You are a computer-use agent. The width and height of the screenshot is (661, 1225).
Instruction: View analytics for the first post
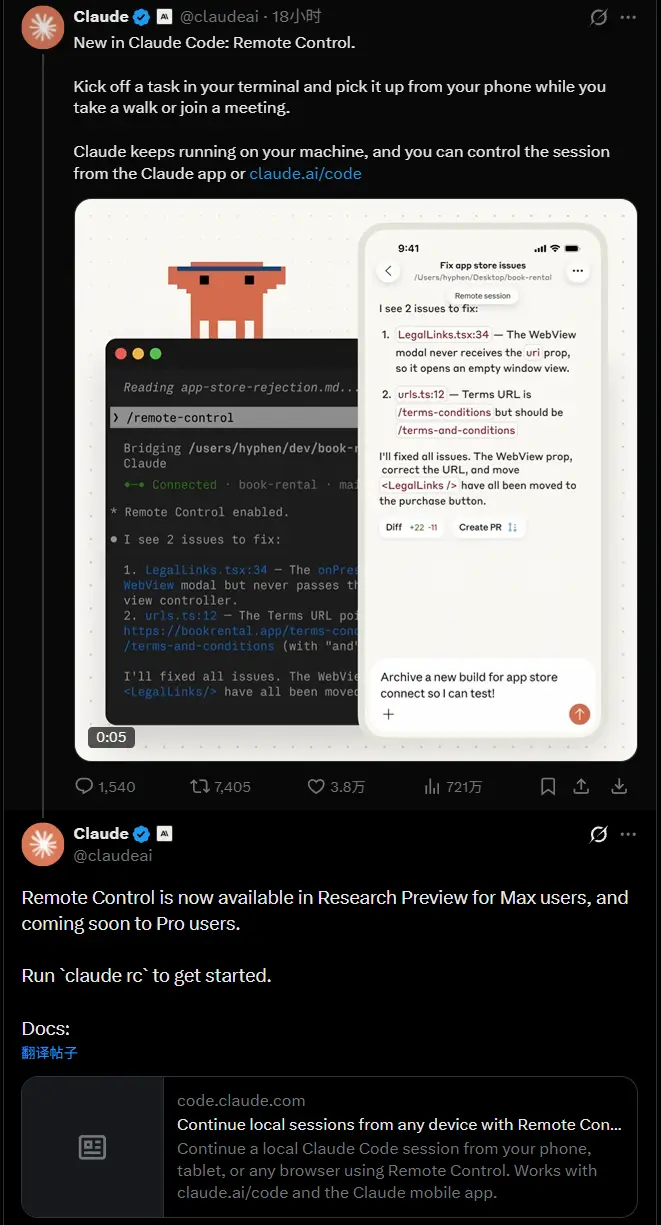point(432,787)
